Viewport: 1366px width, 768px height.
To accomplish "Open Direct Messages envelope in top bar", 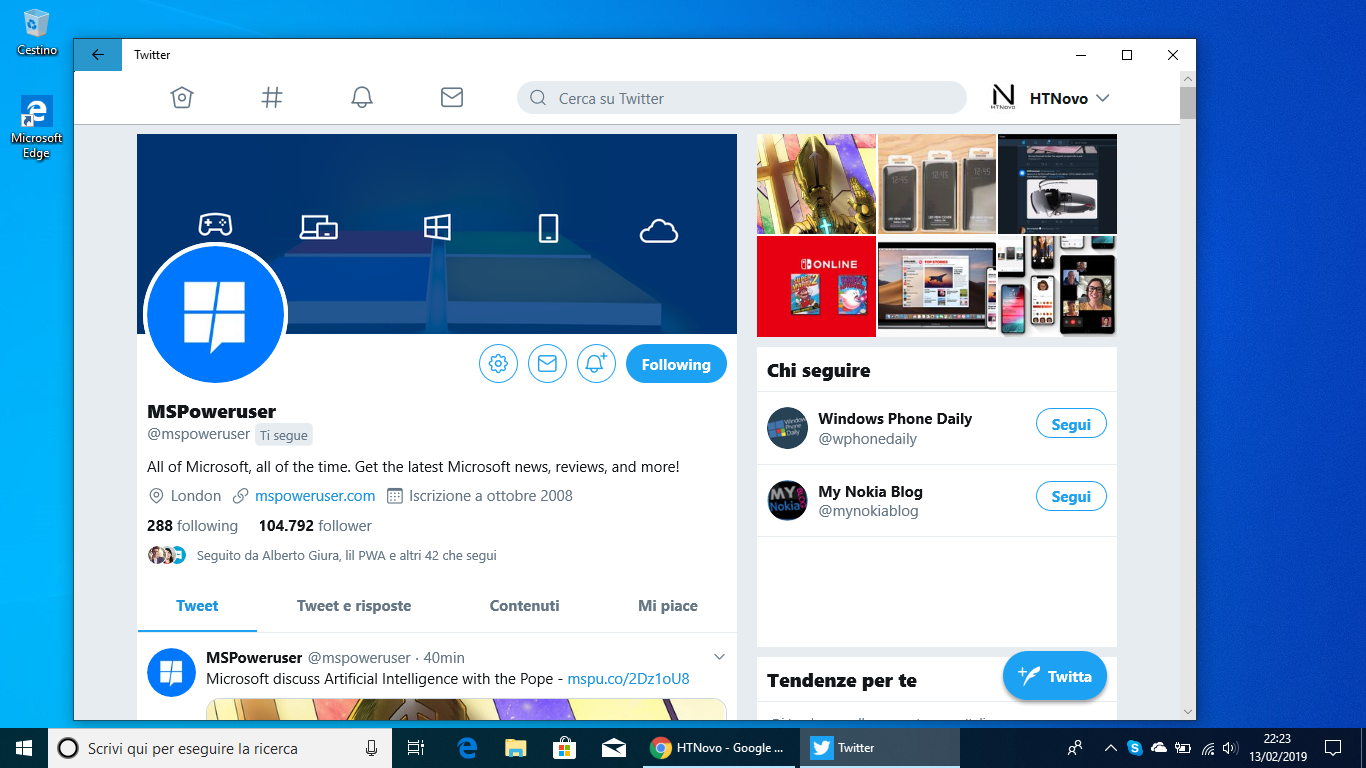I will point(452,97).
